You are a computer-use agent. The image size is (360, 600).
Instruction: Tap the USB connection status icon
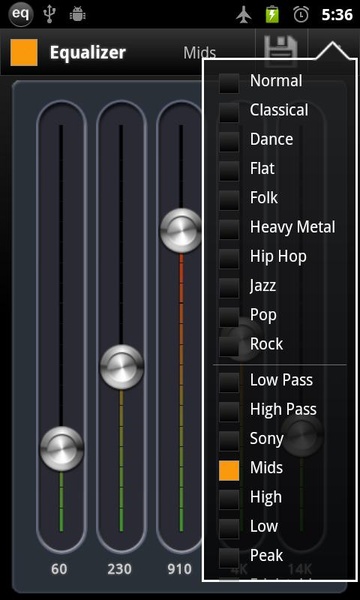click(x=50, y=15)
